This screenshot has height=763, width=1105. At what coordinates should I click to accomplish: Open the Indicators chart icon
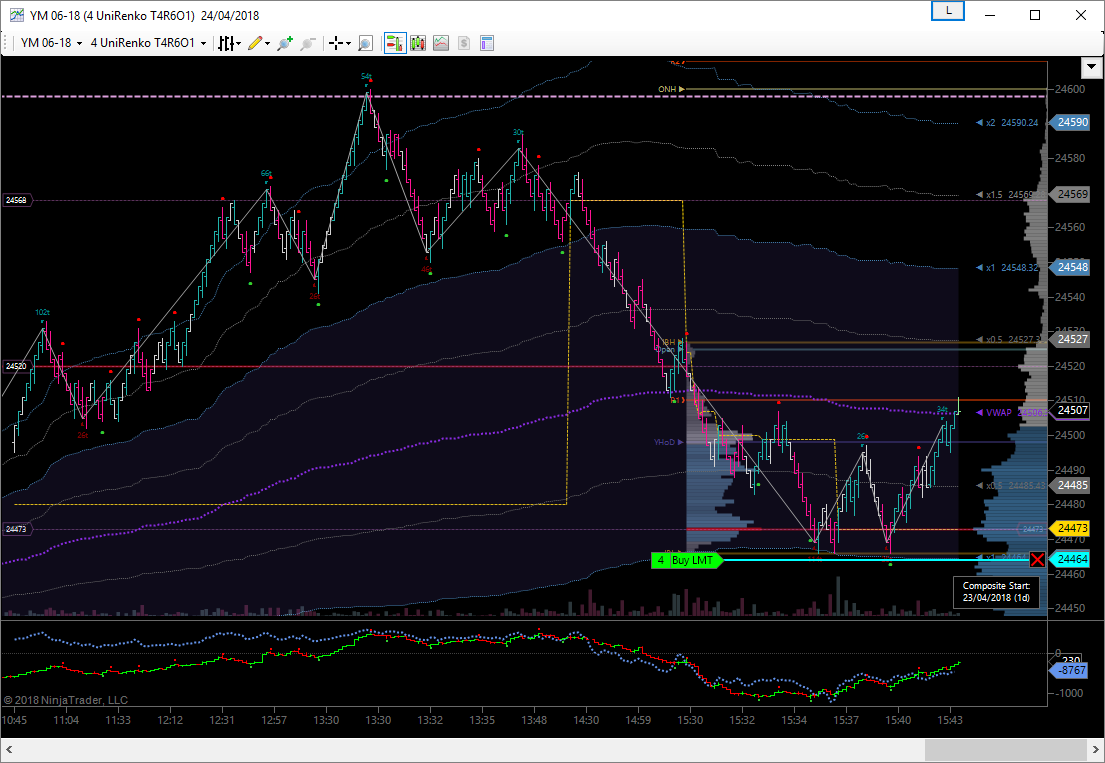coord(440,43)
